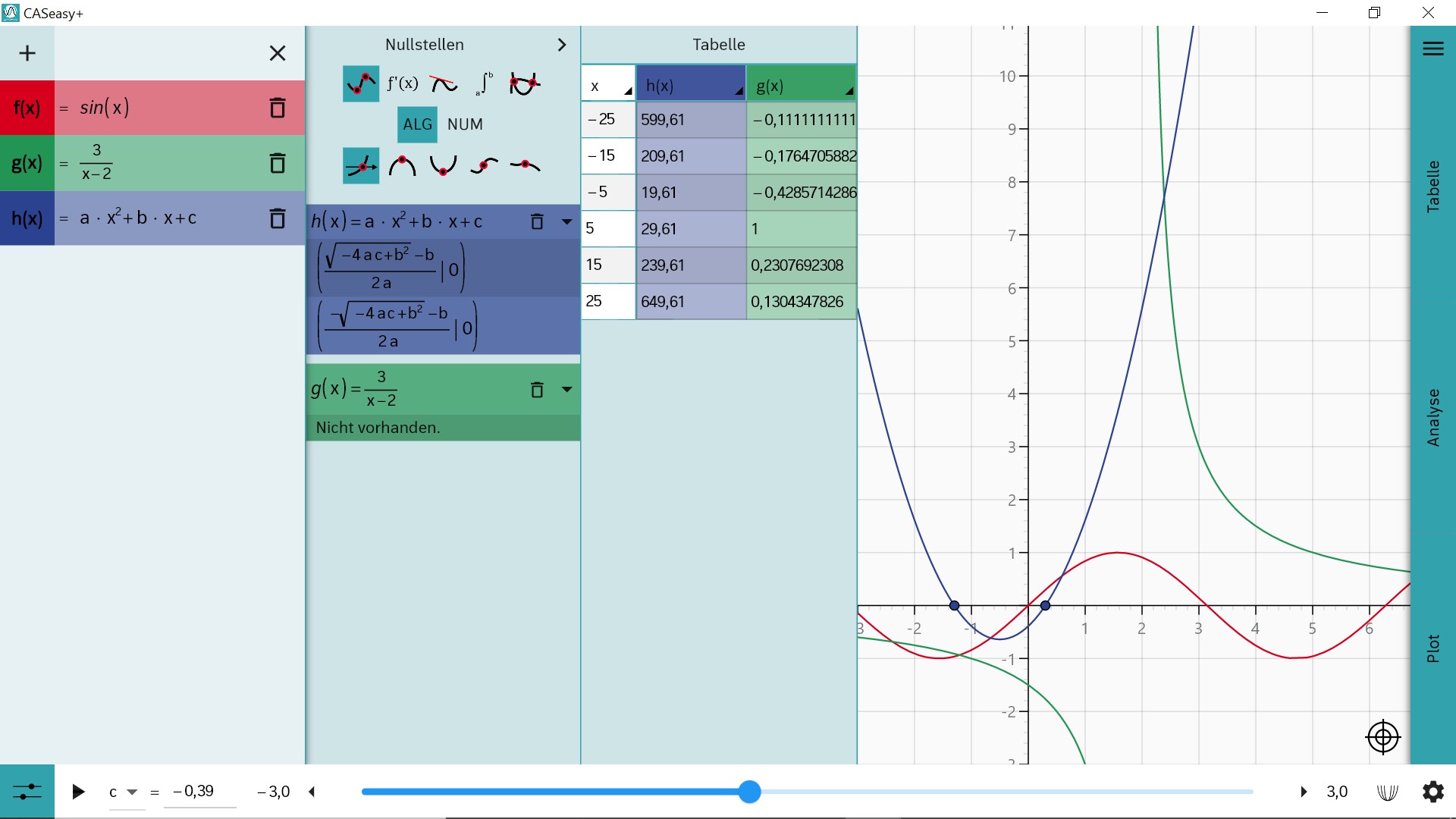Select the derivative f'(x) analysis tool

point(402,83)
